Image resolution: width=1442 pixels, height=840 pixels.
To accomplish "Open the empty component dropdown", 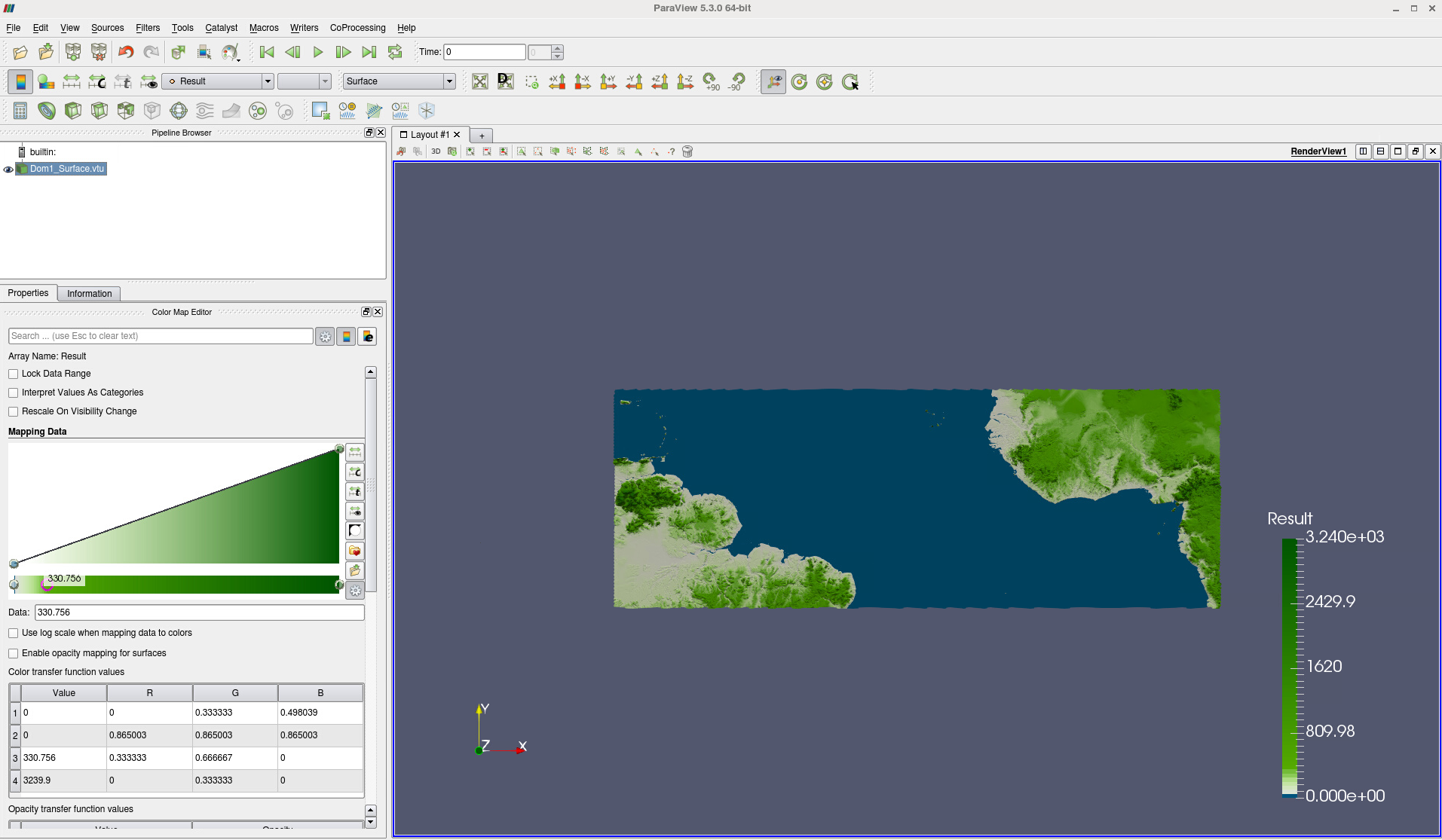I will click(305, 81).
